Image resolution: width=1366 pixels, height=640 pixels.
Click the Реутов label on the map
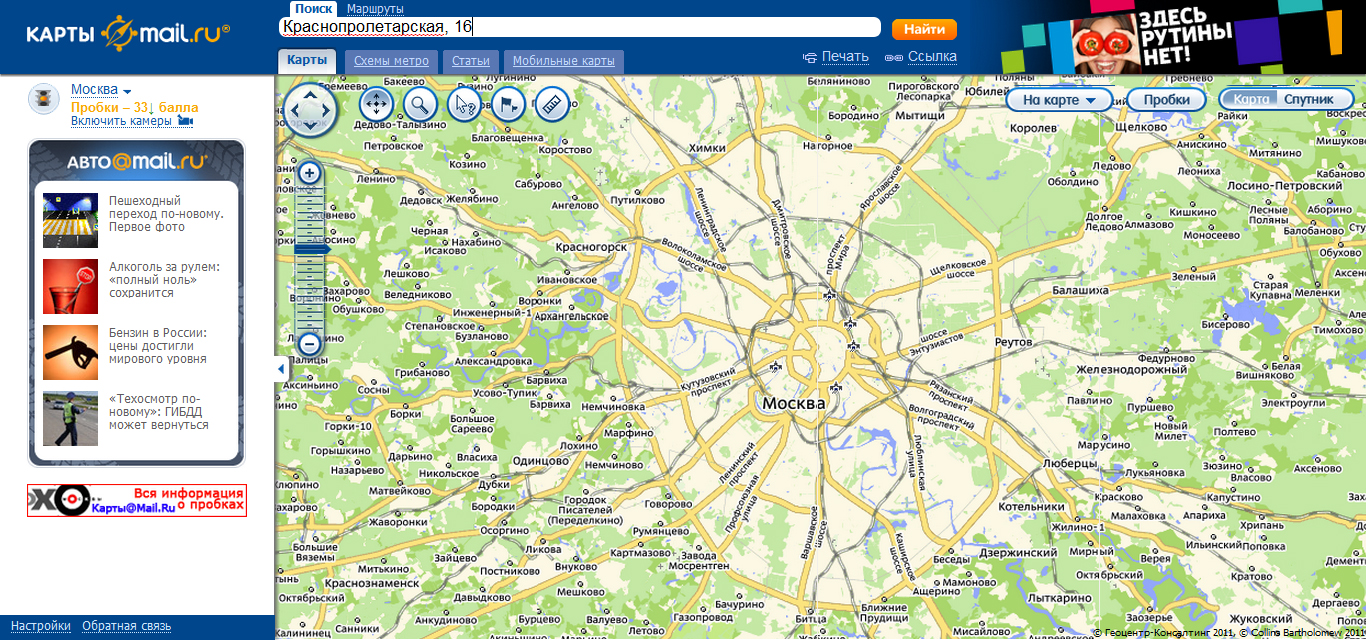[x=1013, y=342]
